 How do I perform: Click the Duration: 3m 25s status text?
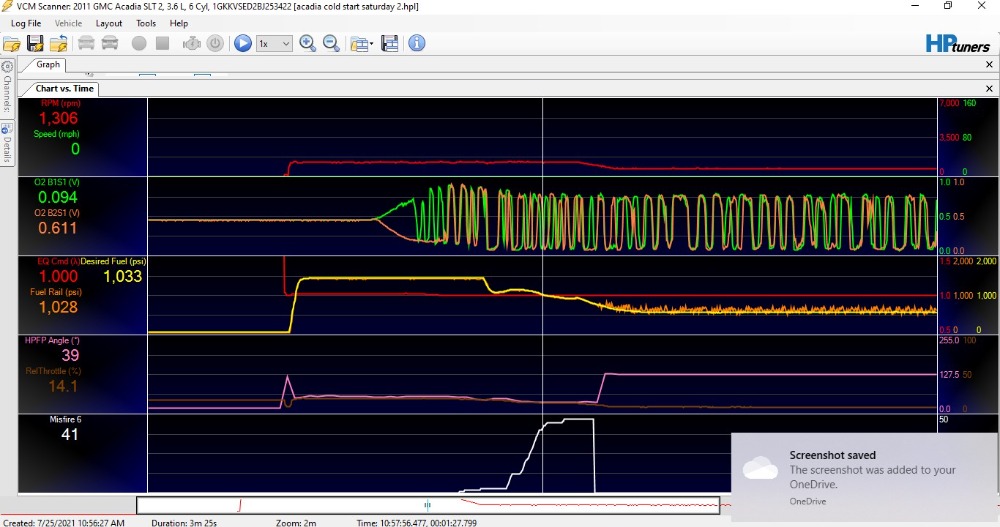coord(184,523)
